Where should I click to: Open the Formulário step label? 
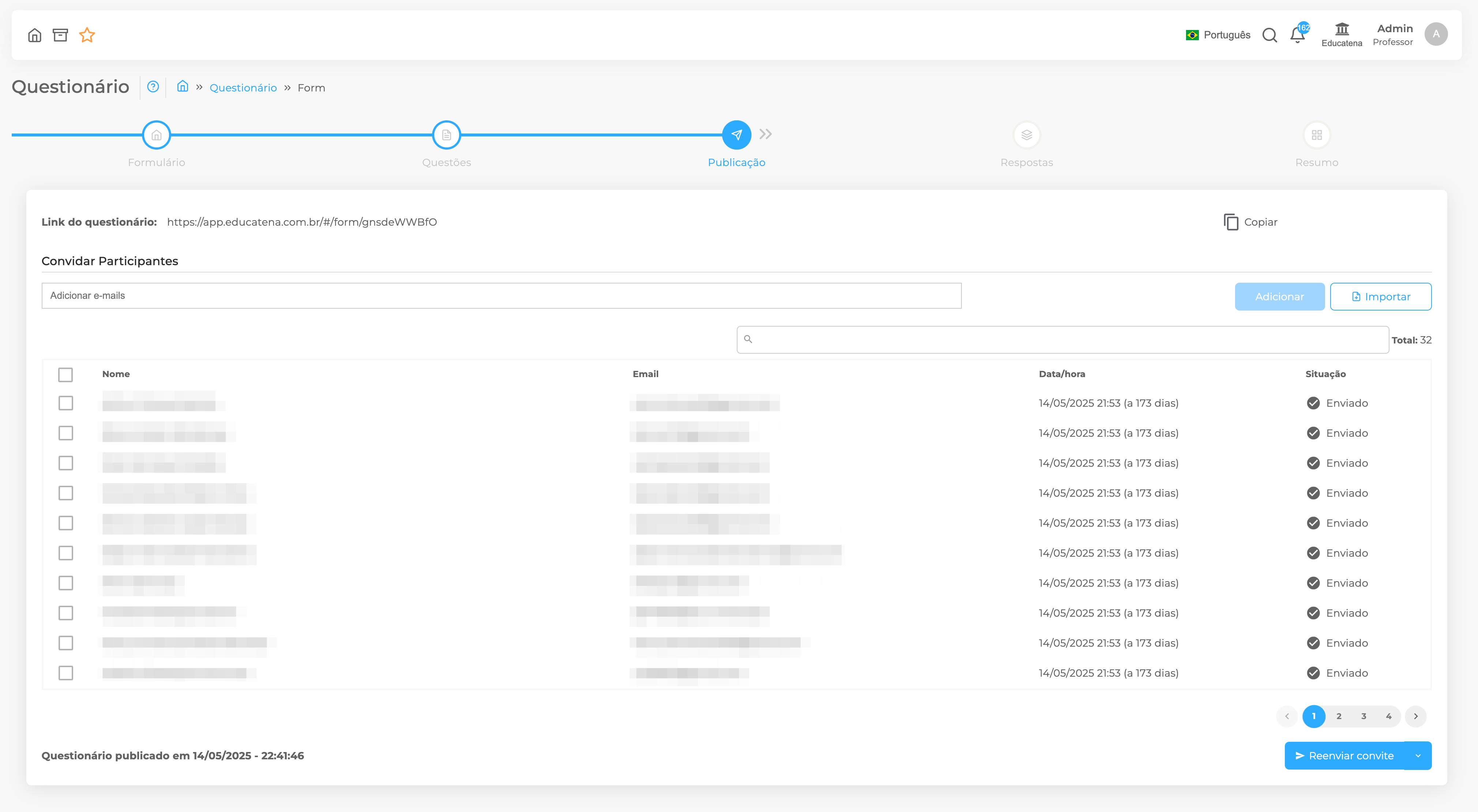coord(157,162)
